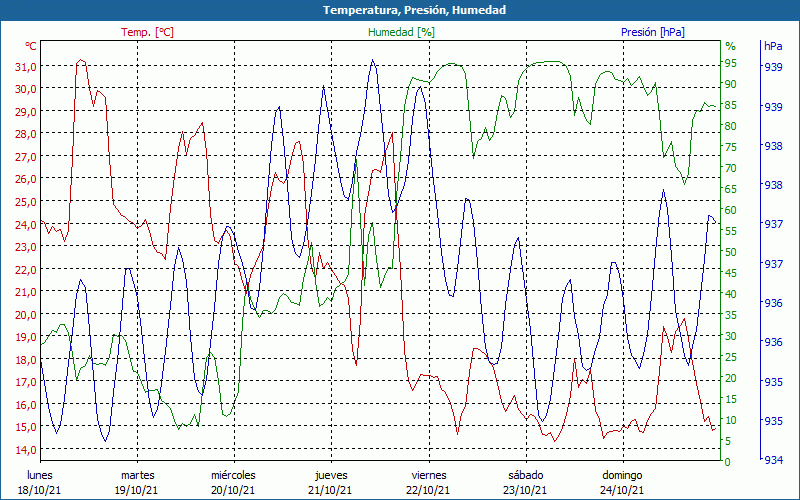The image size is (800, 500).
Task: Click the '20' humidity axis label
Action: point(731,378)
